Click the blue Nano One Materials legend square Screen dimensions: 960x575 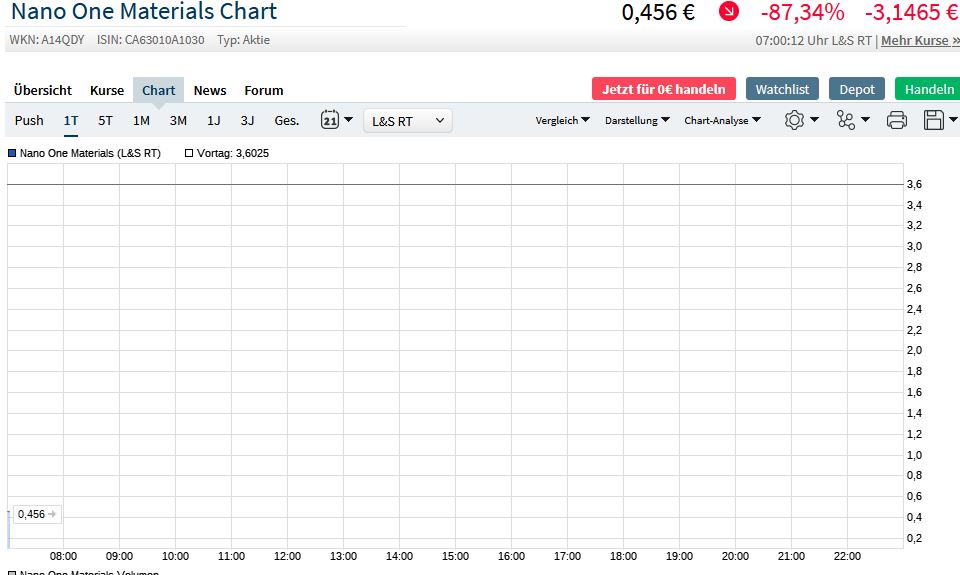(x=12, y=153)
